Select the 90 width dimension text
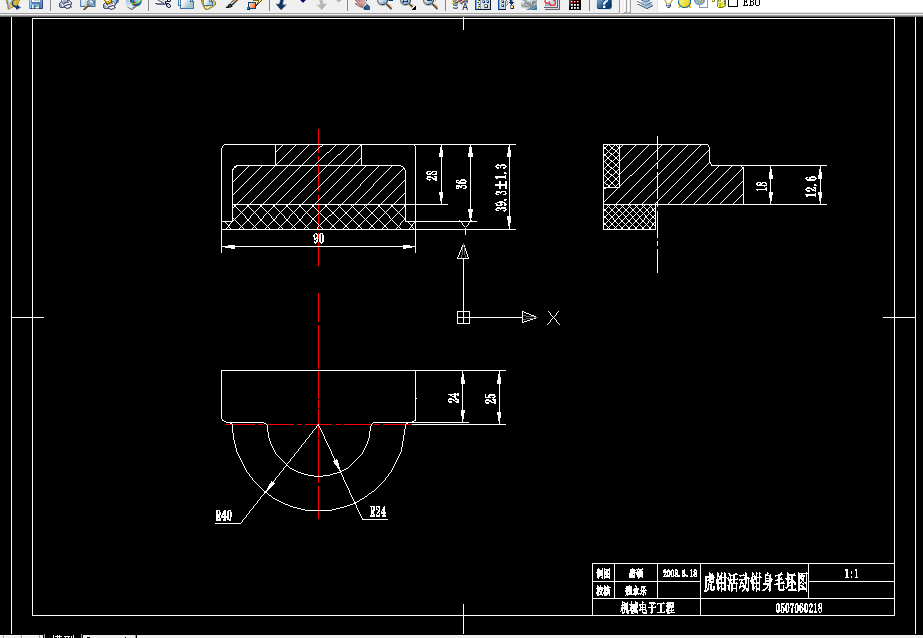Image resolution: width=923 pixels, height=638 pixels. 318,238
